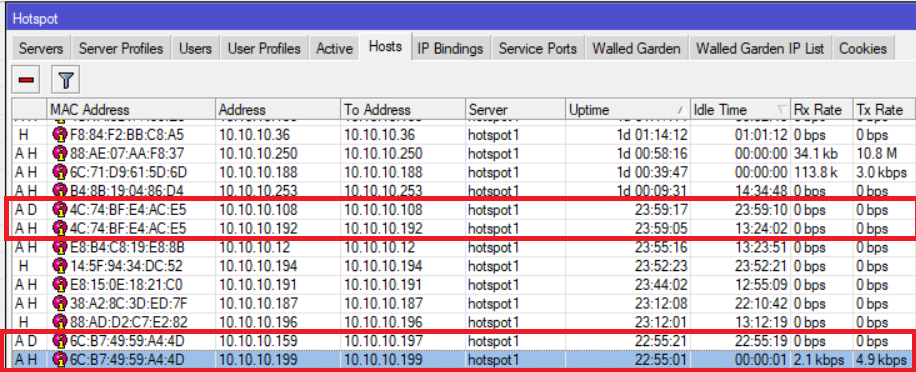The image size is (916, 372).
Task: Click host icon for 88:AE:07:AA:F8:37
Action: click(x=60, y=154)
